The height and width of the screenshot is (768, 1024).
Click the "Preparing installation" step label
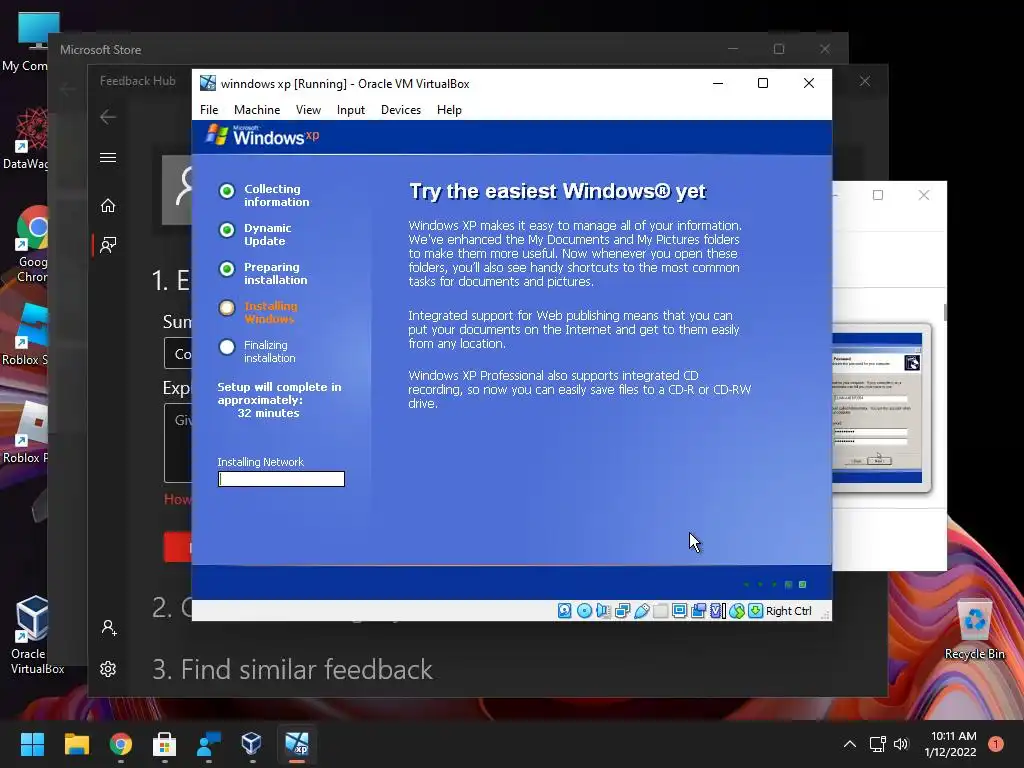pos(275,274)
